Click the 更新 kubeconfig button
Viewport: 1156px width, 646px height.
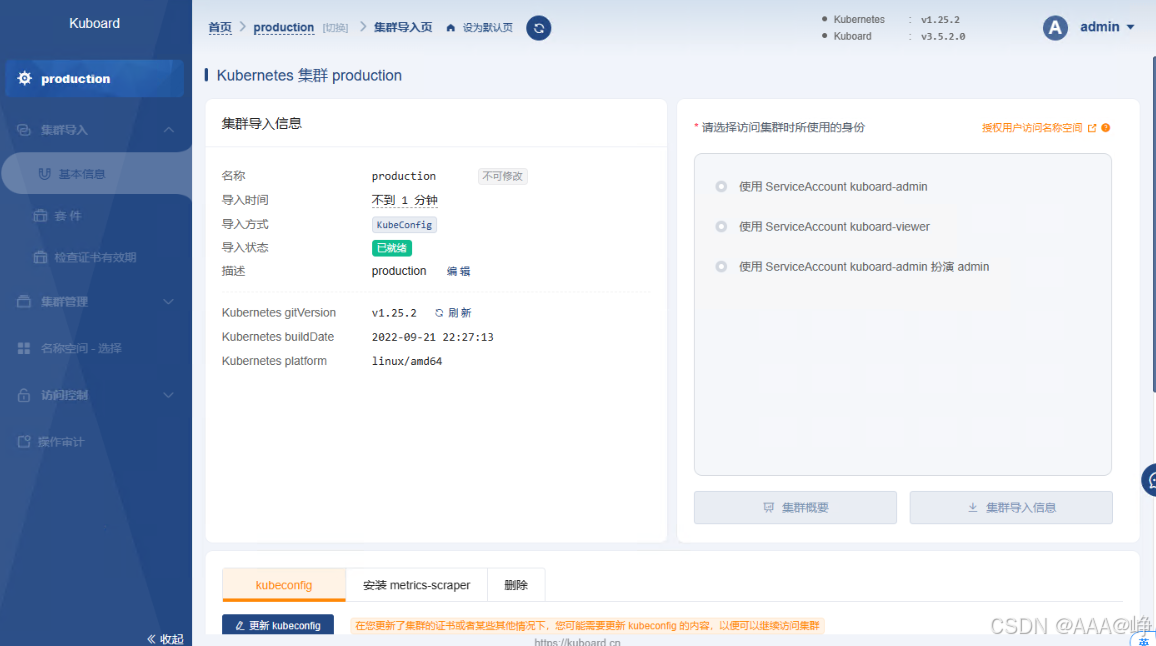tap(278, 625)
